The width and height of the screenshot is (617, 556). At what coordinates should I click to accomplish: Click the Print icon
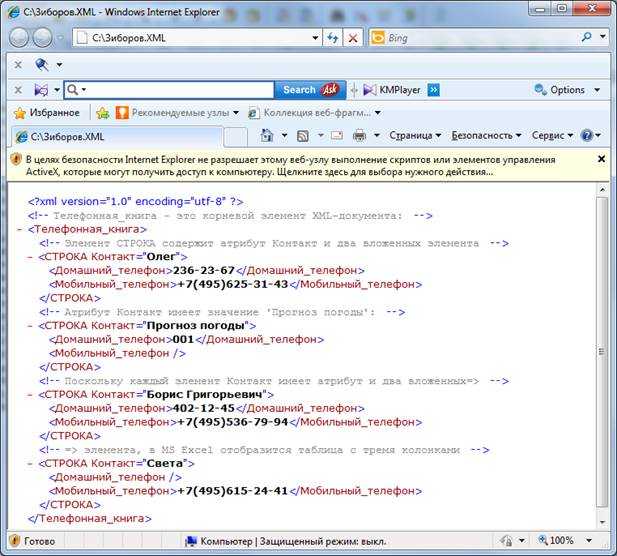[360, 136]
